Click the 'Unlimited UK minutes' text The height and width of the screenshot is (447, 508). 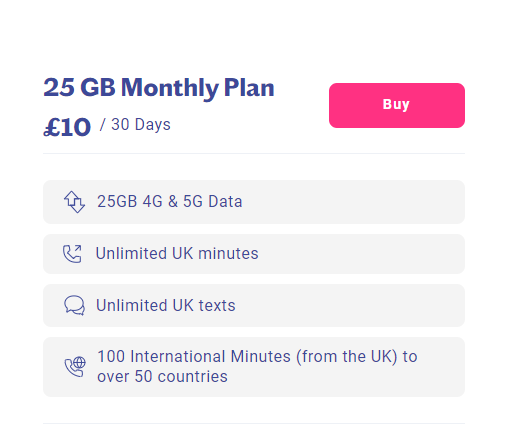177,253
